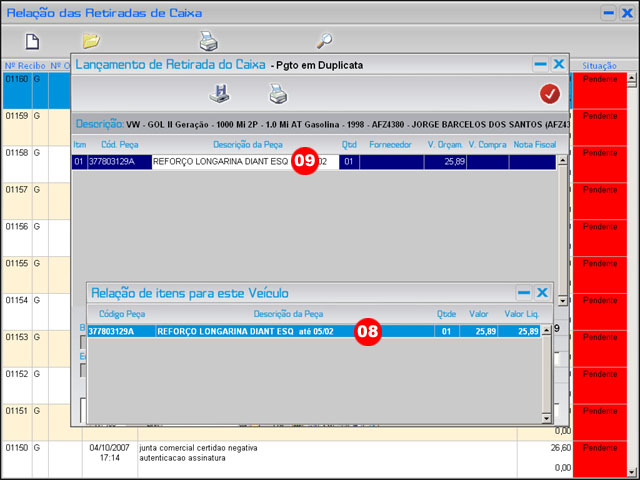The image size is (640, 480).
Task: Minimize the Relação de itens para este Veículo window
Action: [x=524, y=293]
